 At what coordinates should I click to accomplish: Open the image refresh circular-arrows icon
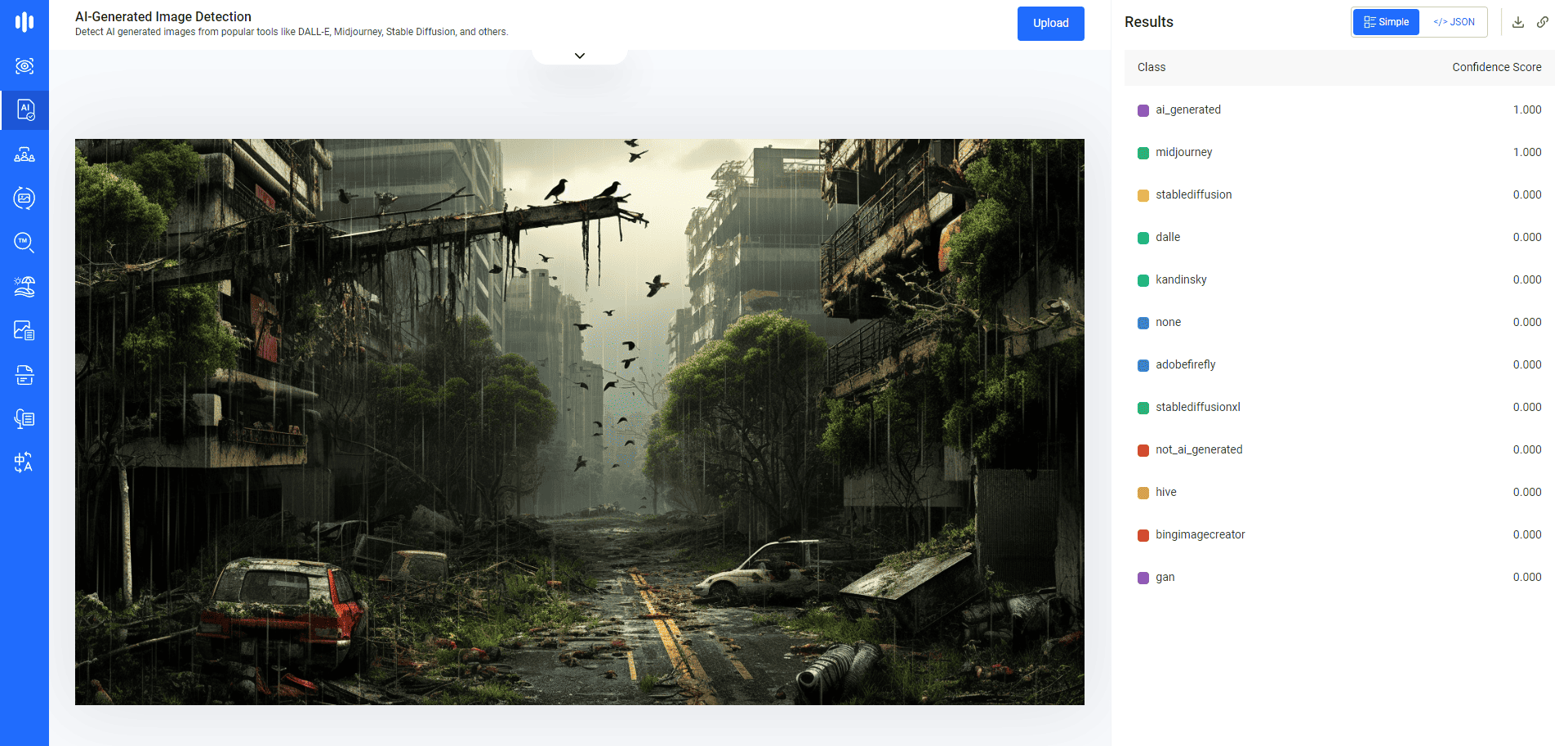tap(24, 198)
